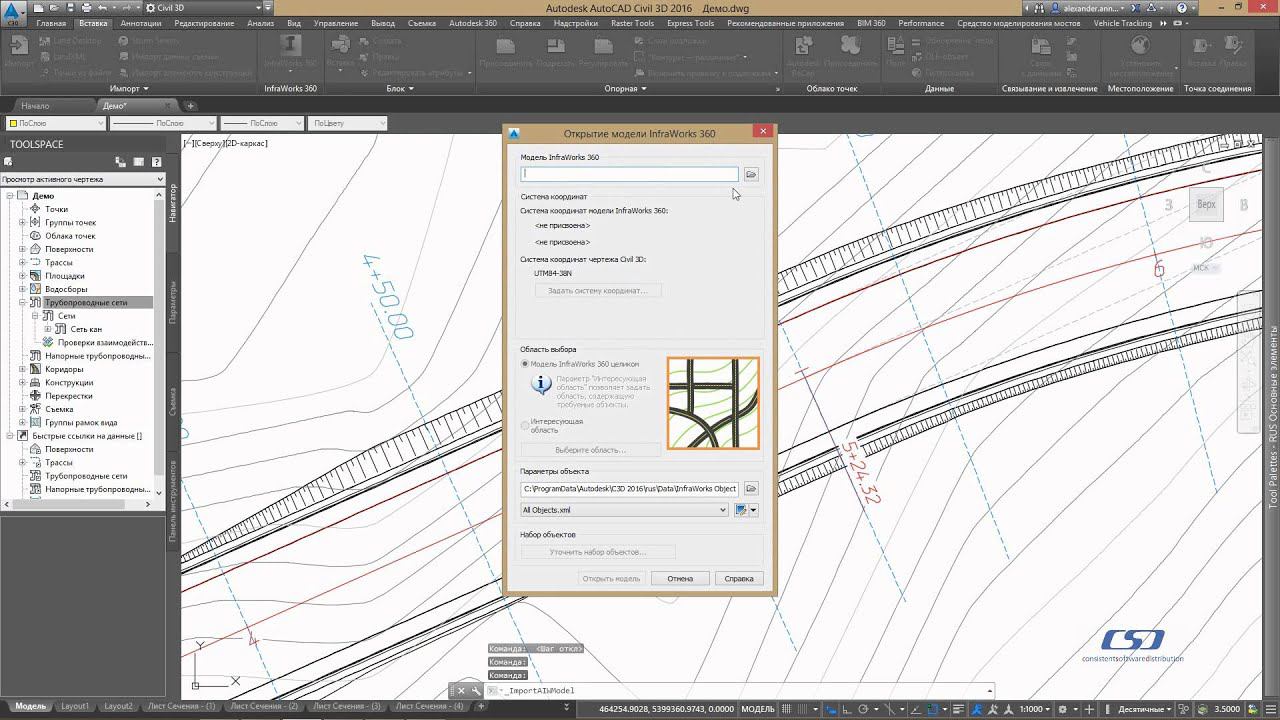Switch to the Аннотации ribbon tab
This screenshot has width=1280, height=720.
coord(140,23)
